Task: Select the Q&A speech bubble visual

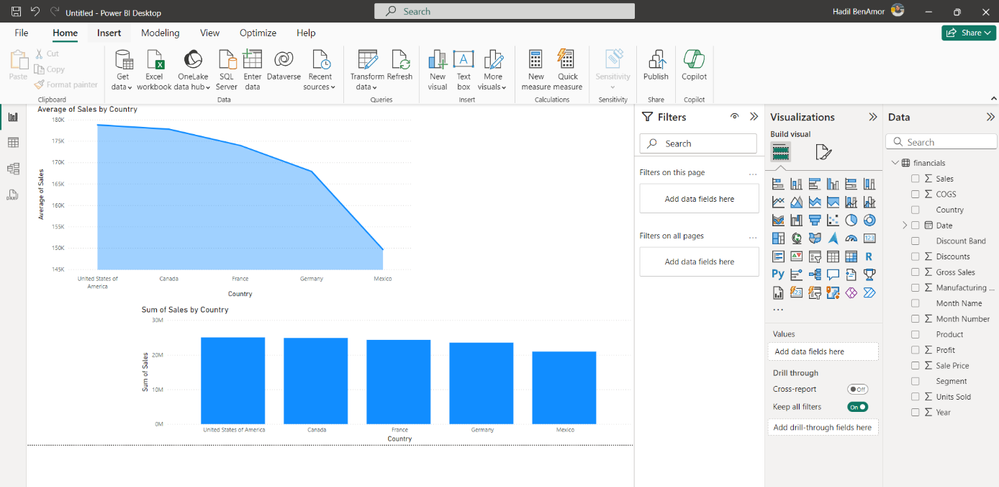Action: point(833,275)
